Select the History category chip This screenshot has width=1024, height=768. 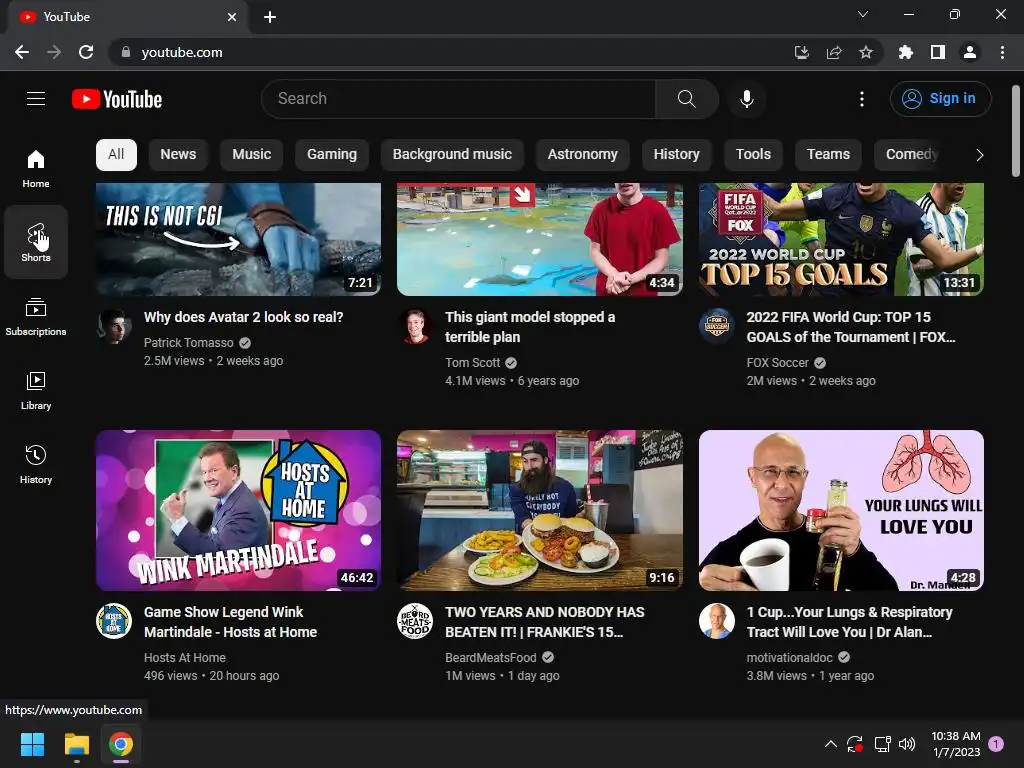pyautogui.click(x=677, y=155)
